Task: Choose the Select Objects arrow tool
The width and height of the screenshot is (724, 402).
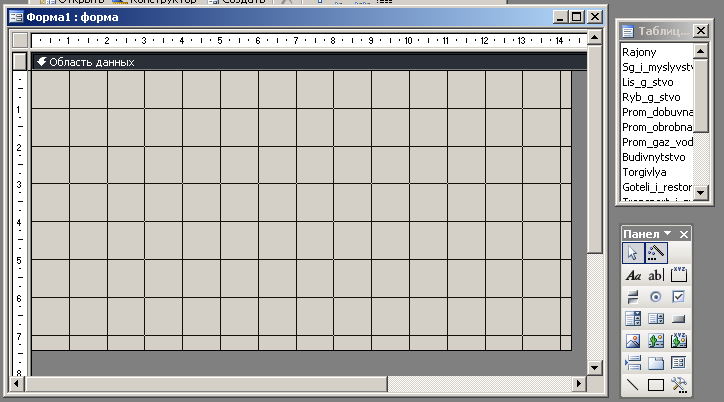Action: point(633,253)
